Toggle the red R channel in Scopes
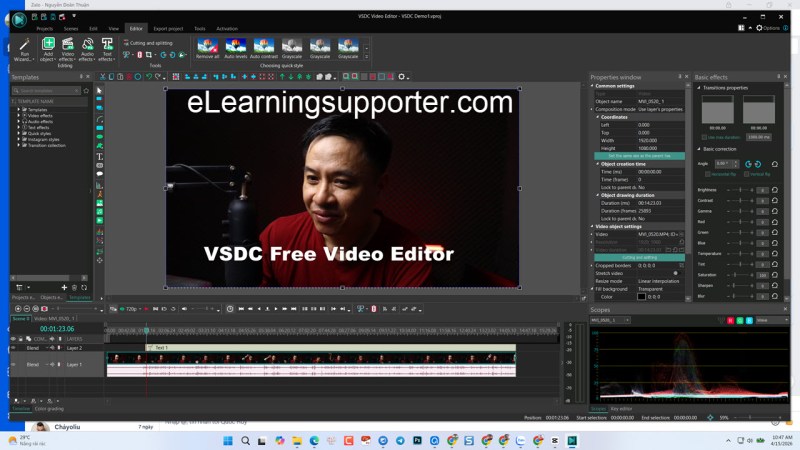The height and width of the screenshot is (450, 800). [730, 320]
